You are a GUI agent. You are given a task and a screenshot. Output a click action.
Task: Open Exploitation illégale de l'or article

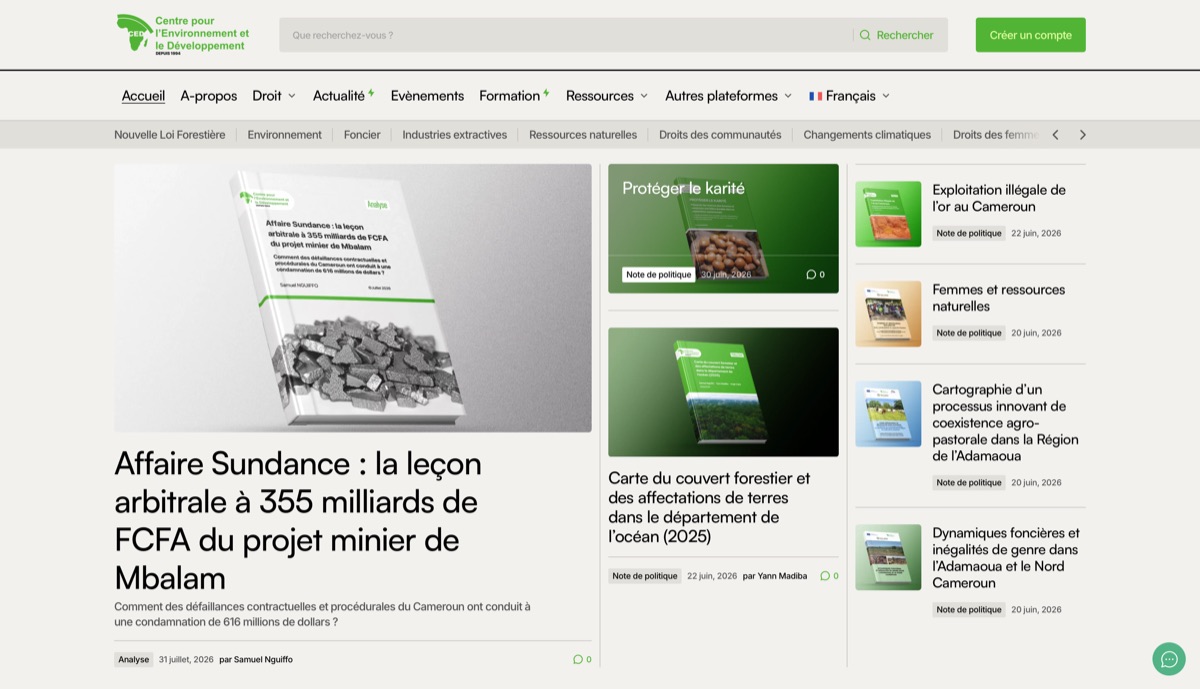(x=999, y=198)
